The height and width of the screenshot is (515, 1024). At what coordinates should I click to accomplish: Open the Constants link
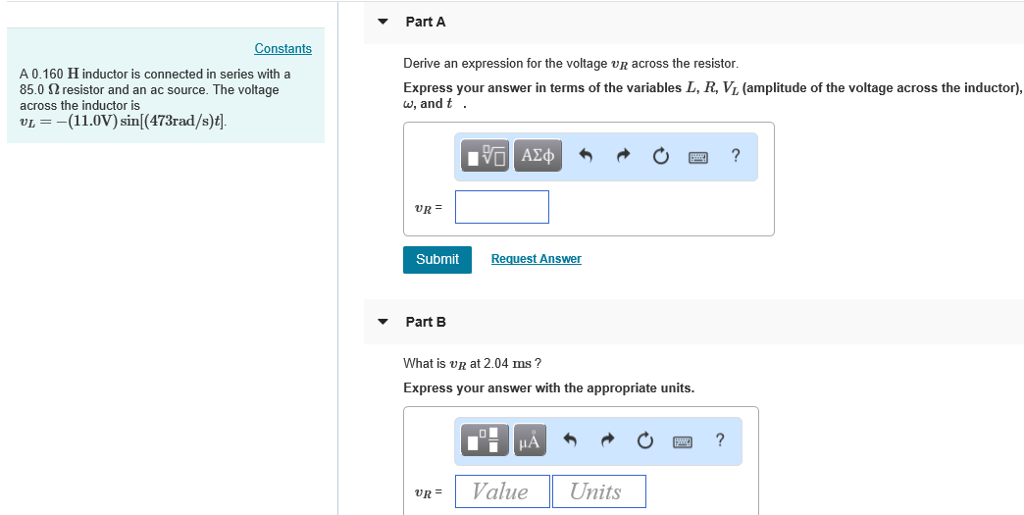(x=283, y=49)
